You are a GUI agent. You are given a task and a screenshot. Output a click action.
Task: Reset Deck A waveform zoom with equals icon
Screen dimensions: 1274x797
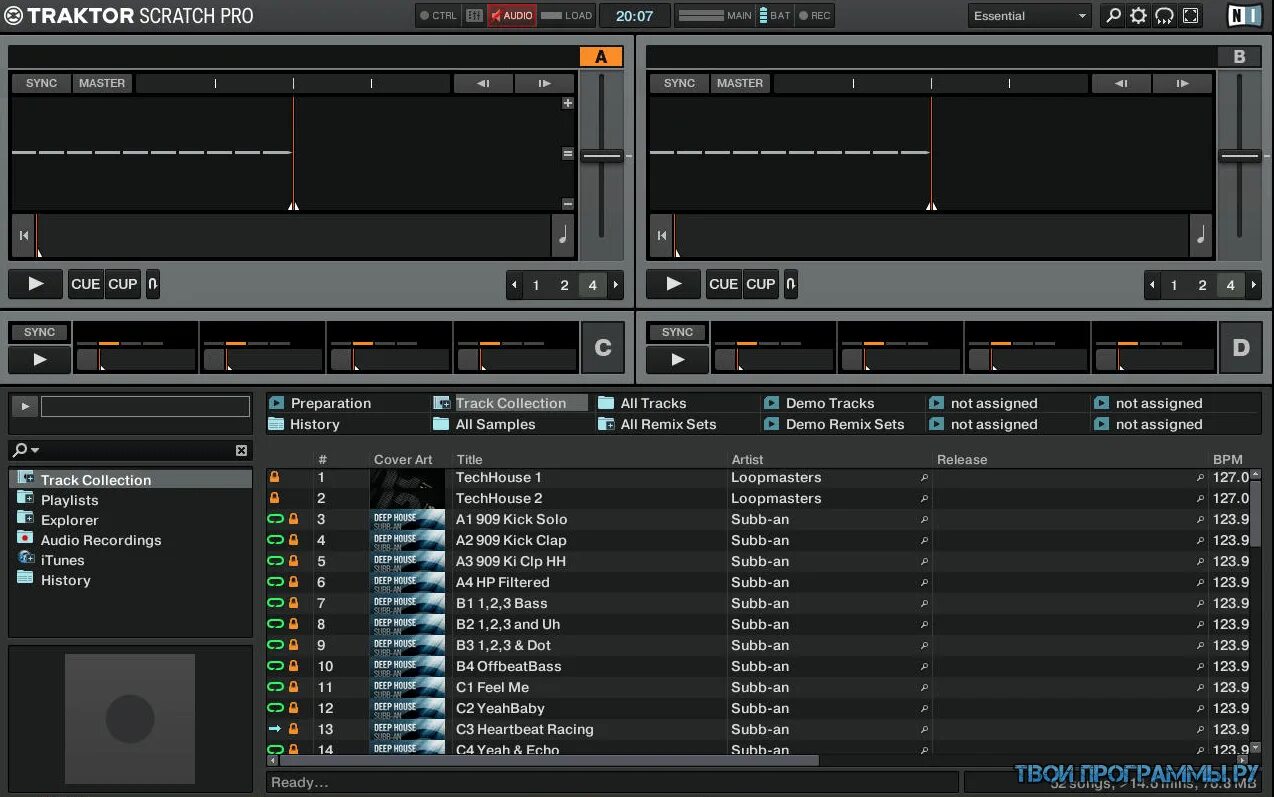[x=568, y=154]
